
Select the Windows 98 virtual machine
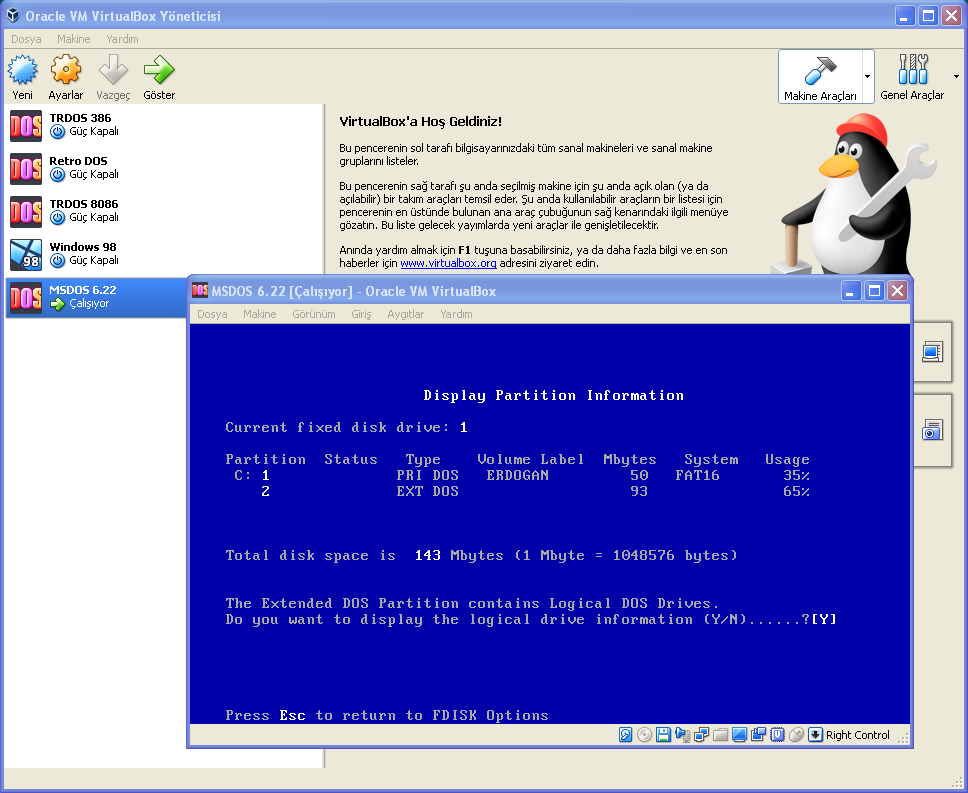164,255
